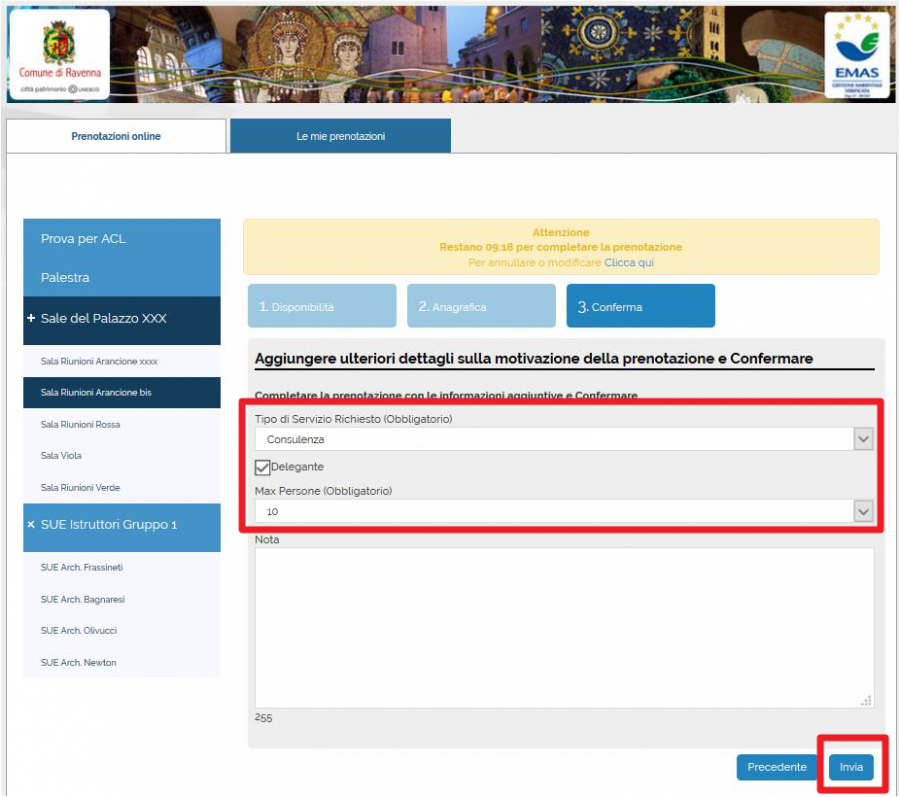
Task: Go to step 3 Conferma
Action: click(641, 306)
